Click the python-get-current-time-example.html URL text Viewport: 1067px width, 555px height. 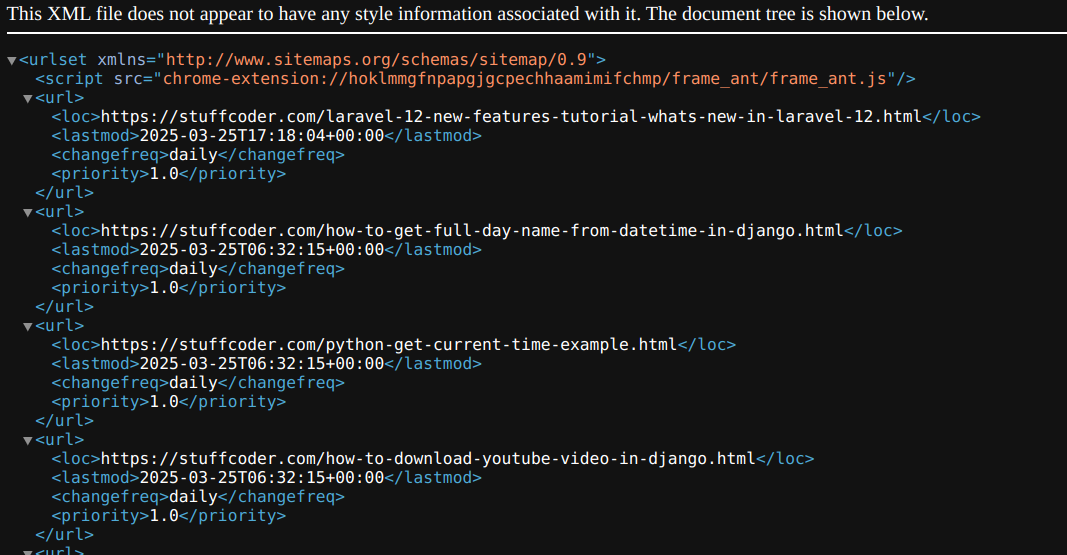click(389, 344)
